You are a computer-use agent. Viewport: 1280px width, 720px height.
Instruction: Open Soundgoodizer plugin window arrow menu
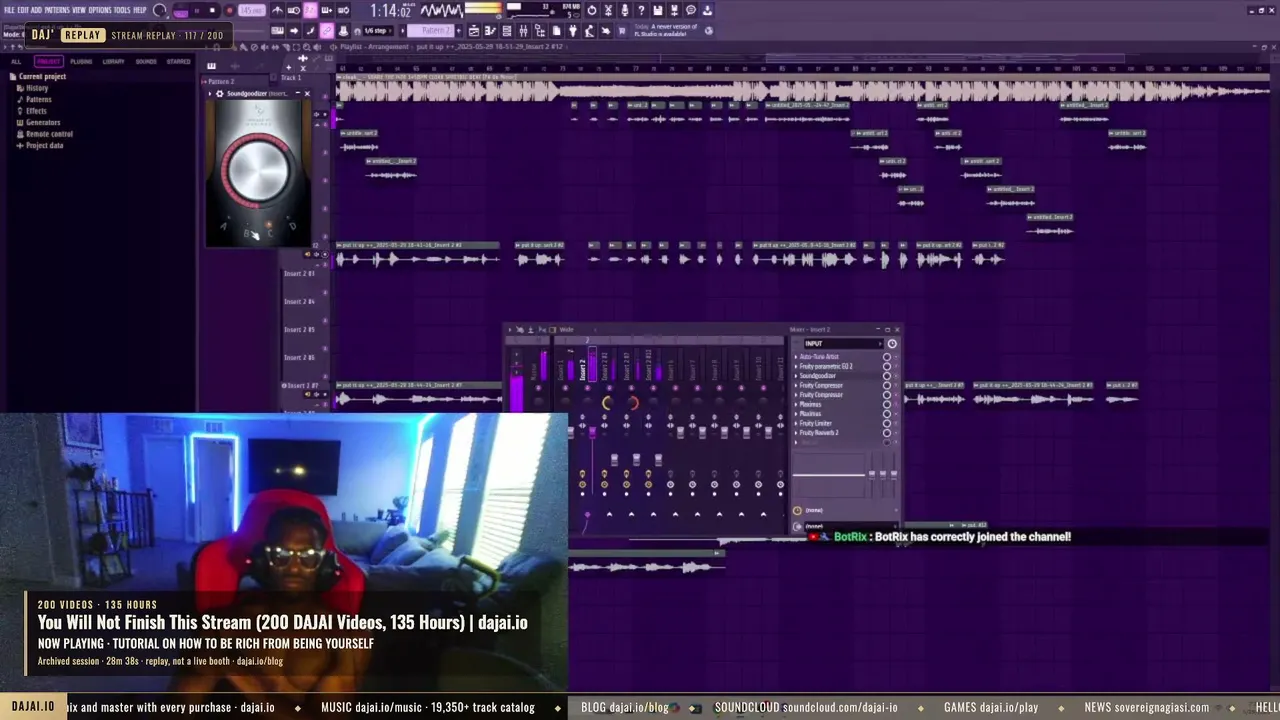[210, 94]
